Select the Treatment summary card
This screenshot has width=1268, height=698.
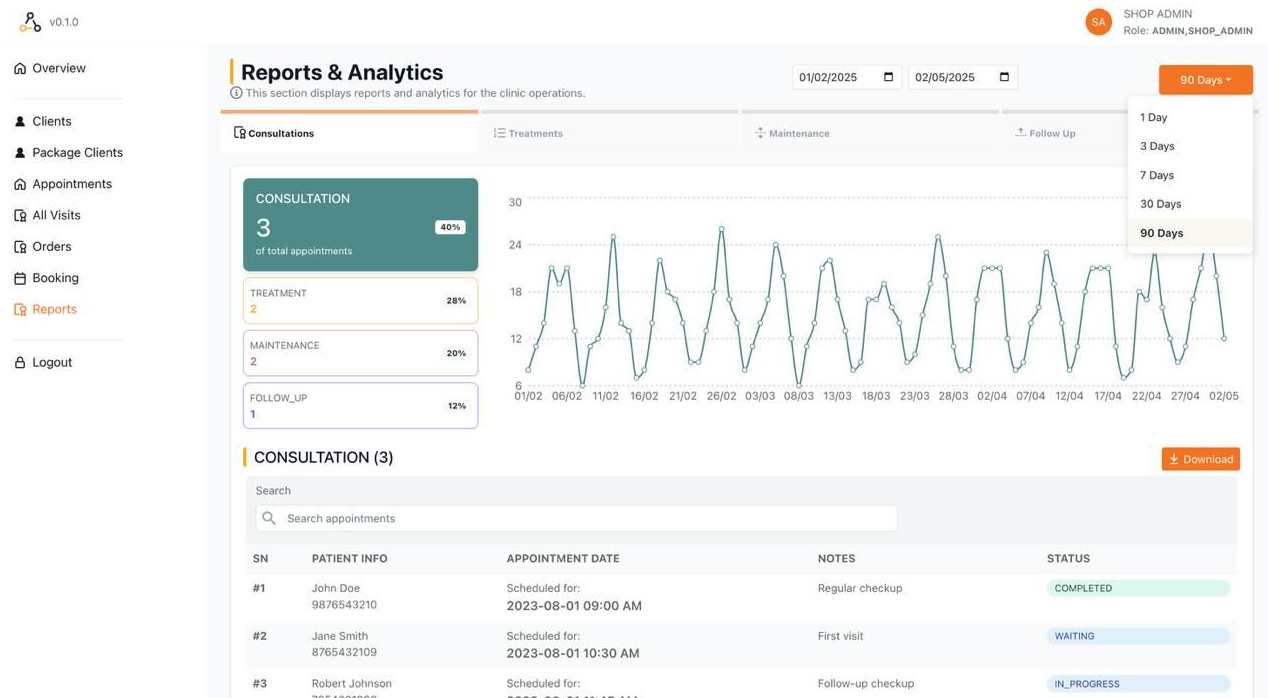[x=360, y=300]
